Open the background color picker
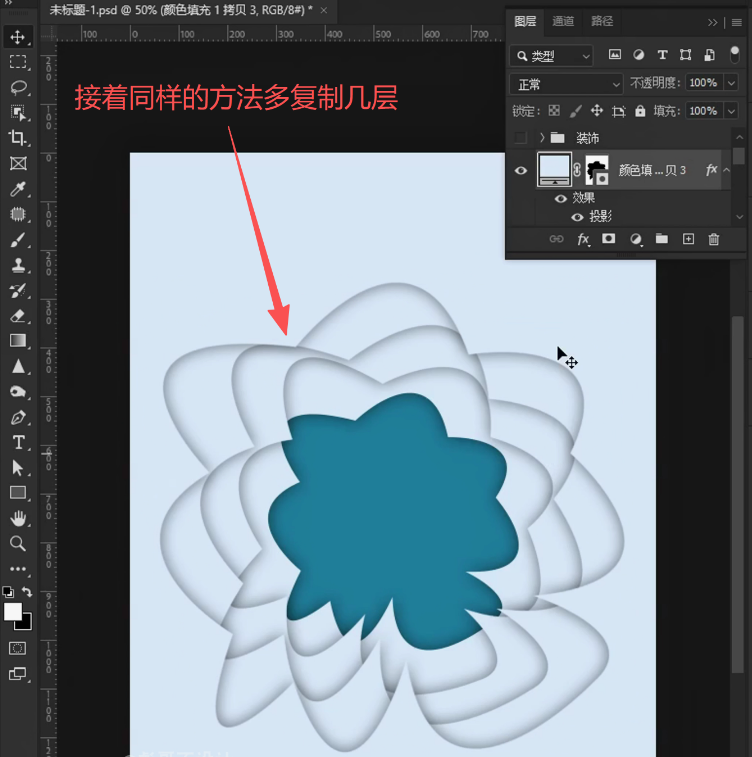752x757 pixels. [x=26, y=624]
